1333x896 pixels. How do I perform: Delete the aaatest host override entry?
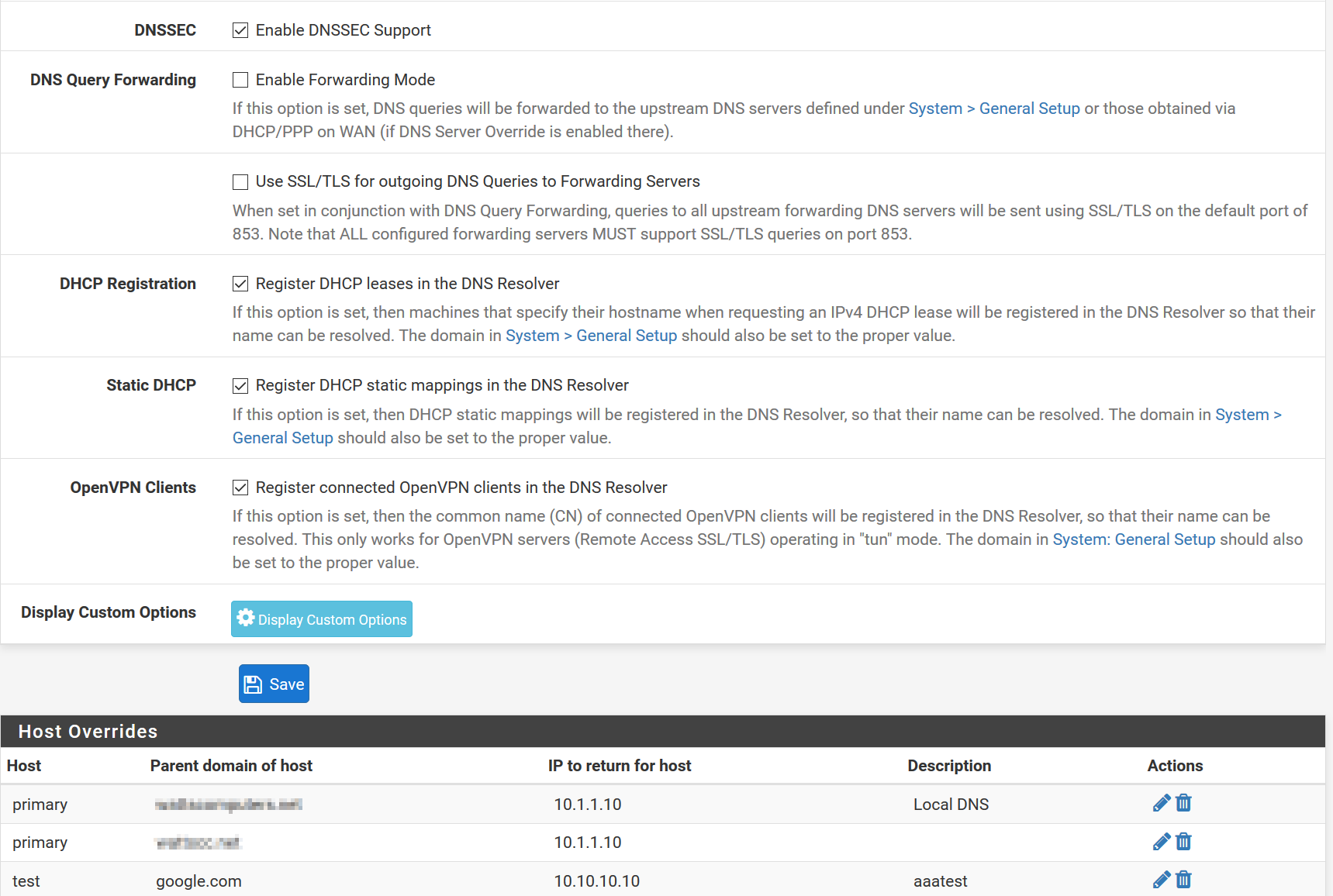click(1183, 880)
